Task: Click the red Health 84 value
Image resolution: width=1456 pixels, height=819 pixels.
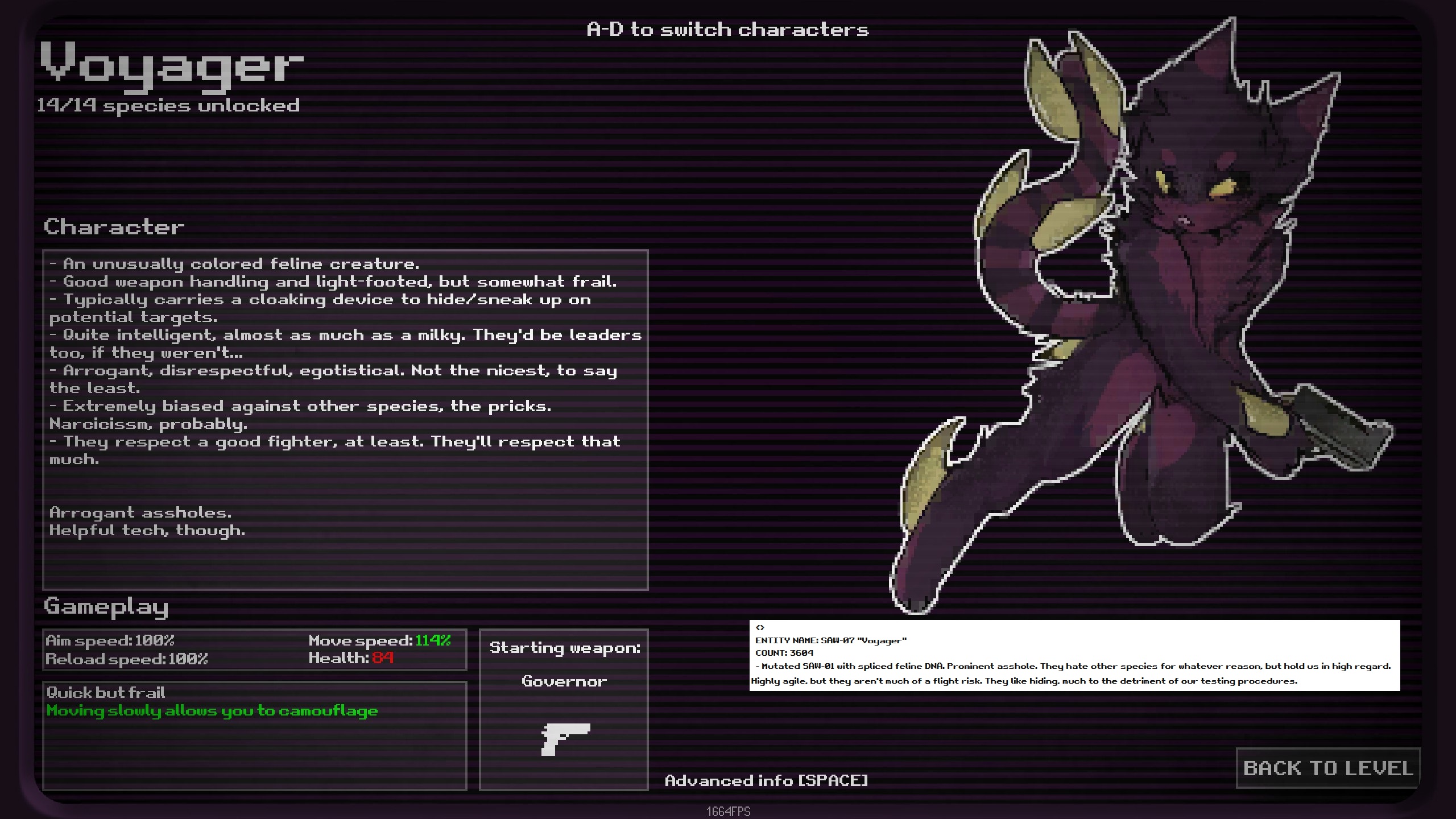Action: click(383, 658)
